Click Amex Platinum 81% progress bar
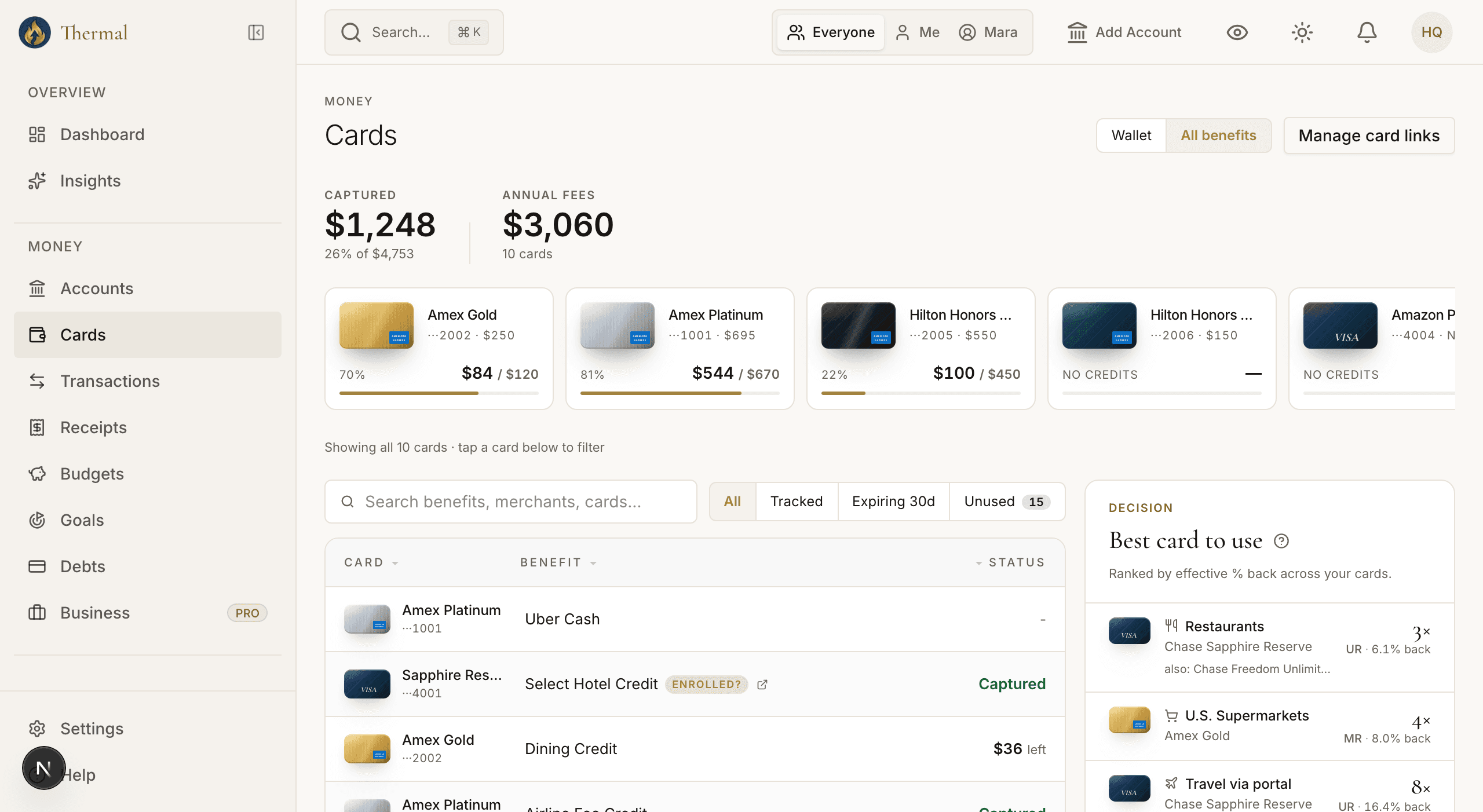This screenshot has height=812, width=1483. pyautogui.click(x=680, y=393)
